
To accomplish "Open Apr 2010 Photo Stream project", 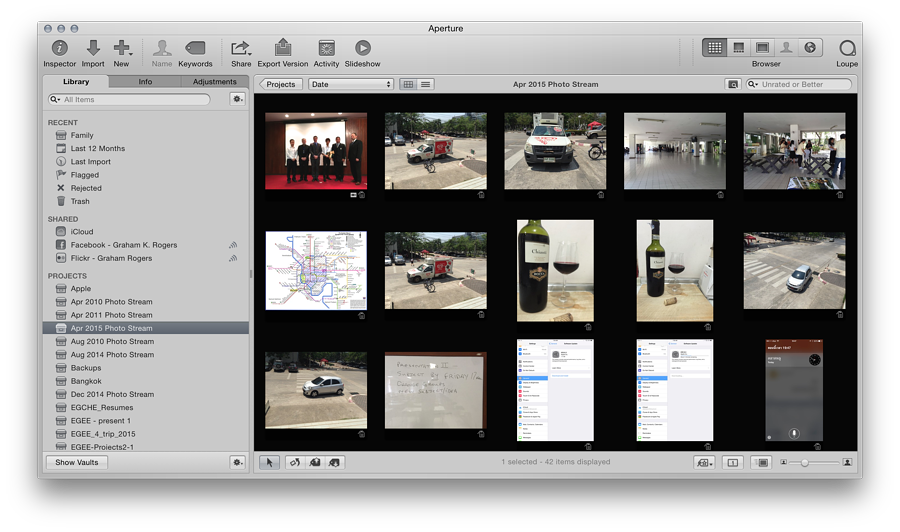I will 111,302.
